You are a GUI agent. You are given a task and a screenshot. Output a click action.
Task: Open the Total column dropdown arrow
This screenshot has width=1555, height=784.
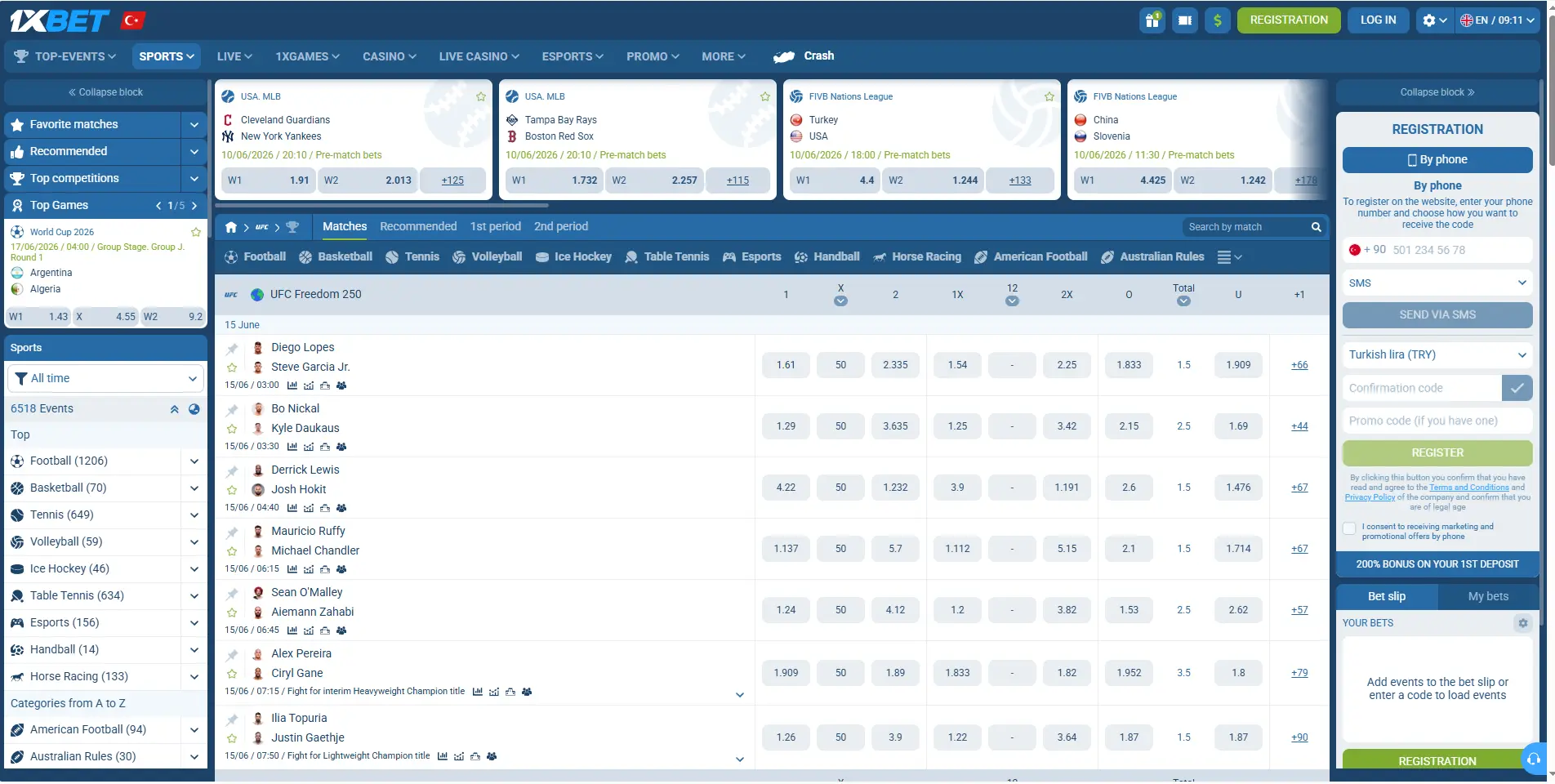click(1183, 301)
